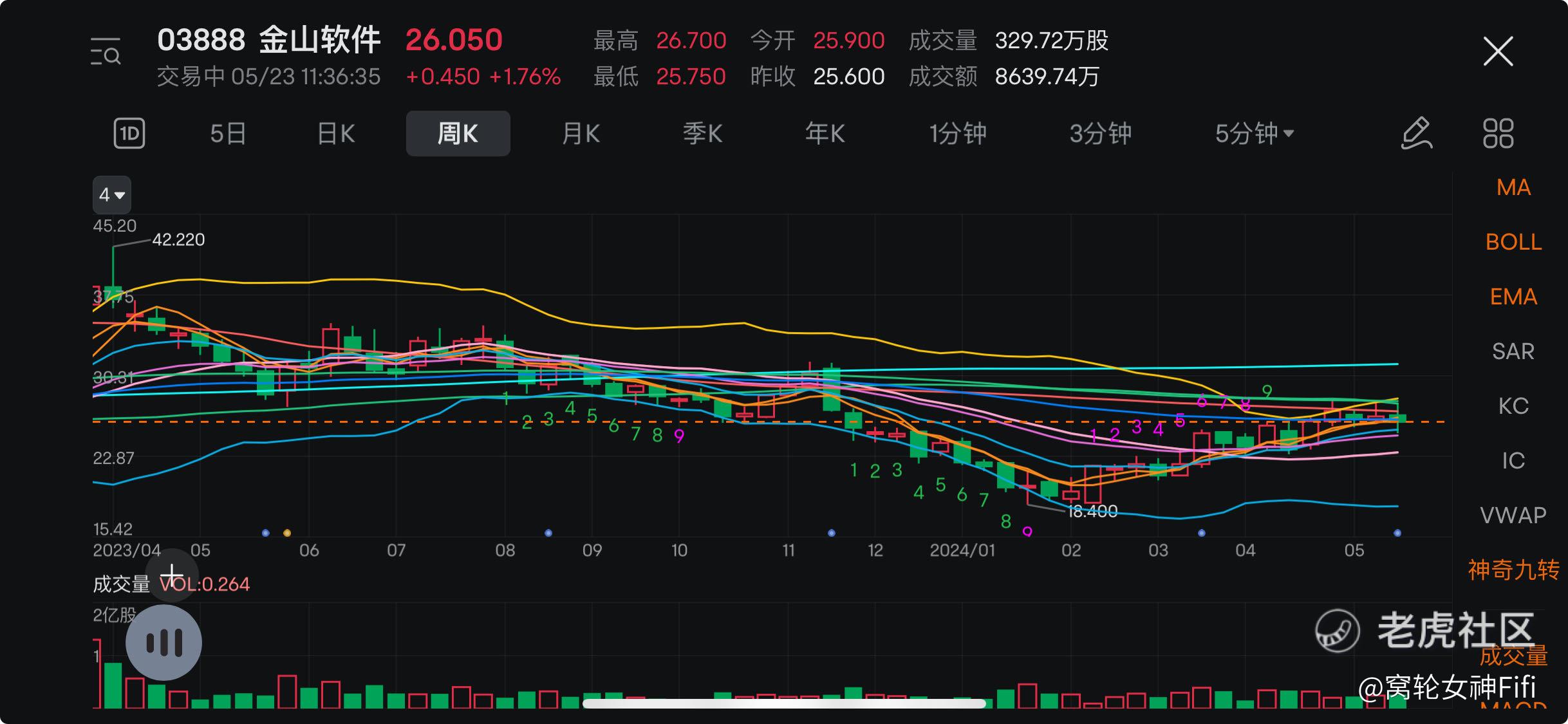Click the 成交量 panel label above volume bars
This screenshot has width=1568, height=724.
coord(121,584)
